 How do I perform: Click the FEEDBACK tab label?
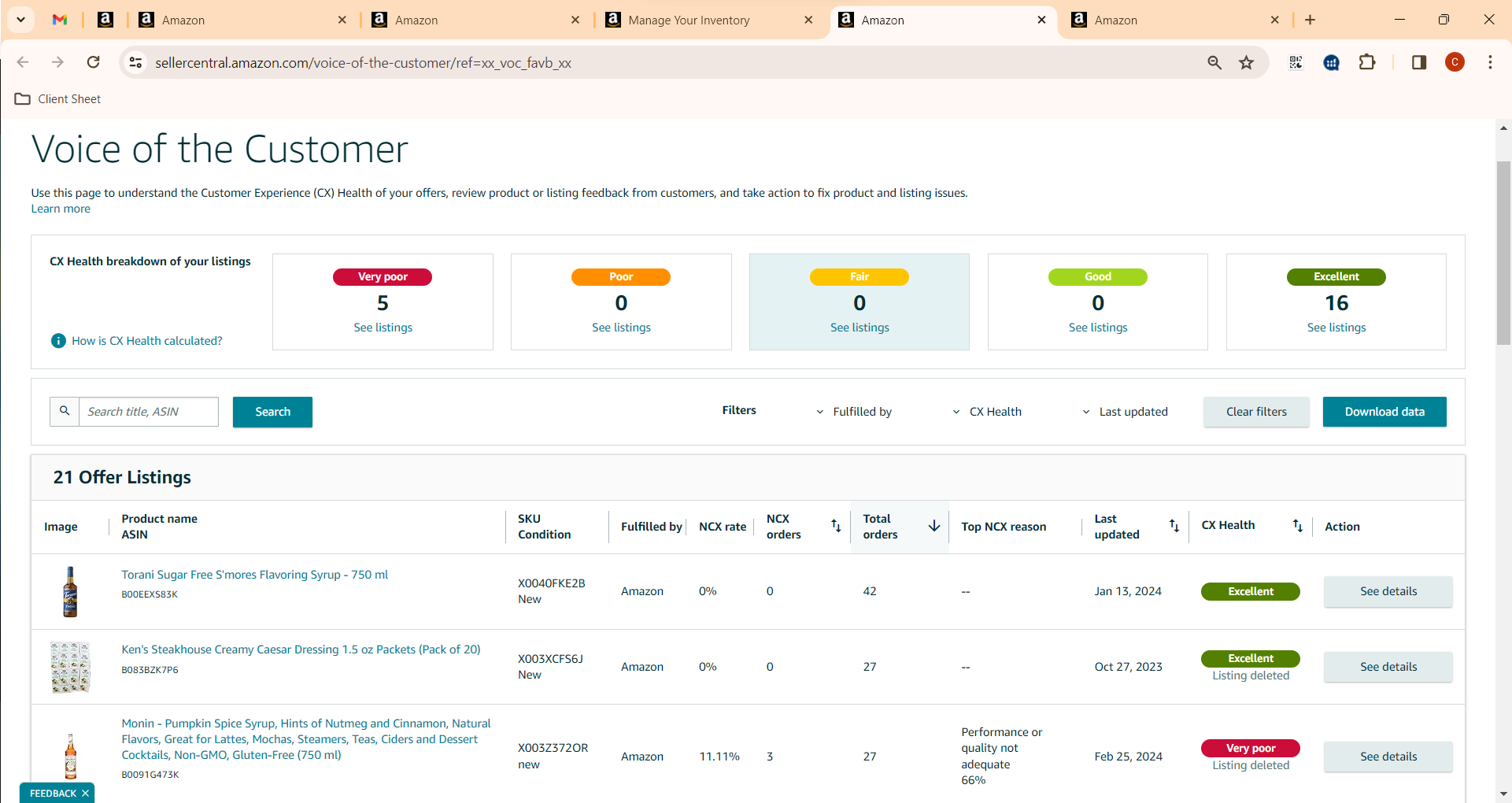(53, 793)
